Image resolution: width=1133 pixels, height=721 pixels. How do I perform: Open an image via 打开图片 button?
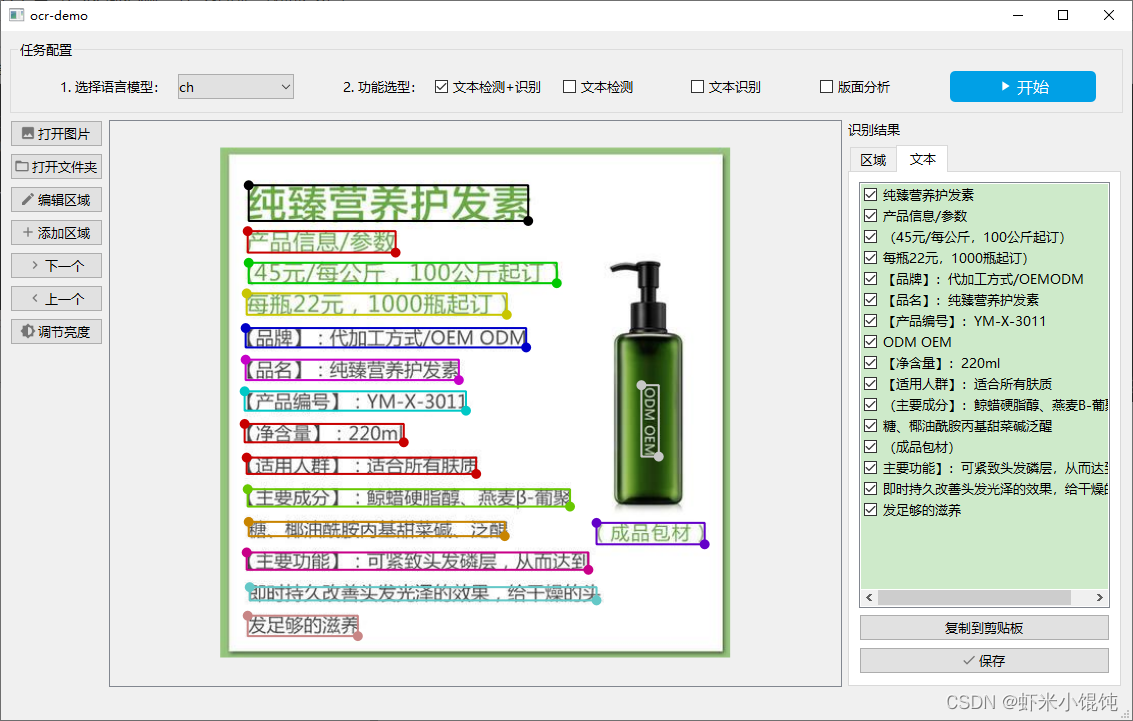point(55,133)
